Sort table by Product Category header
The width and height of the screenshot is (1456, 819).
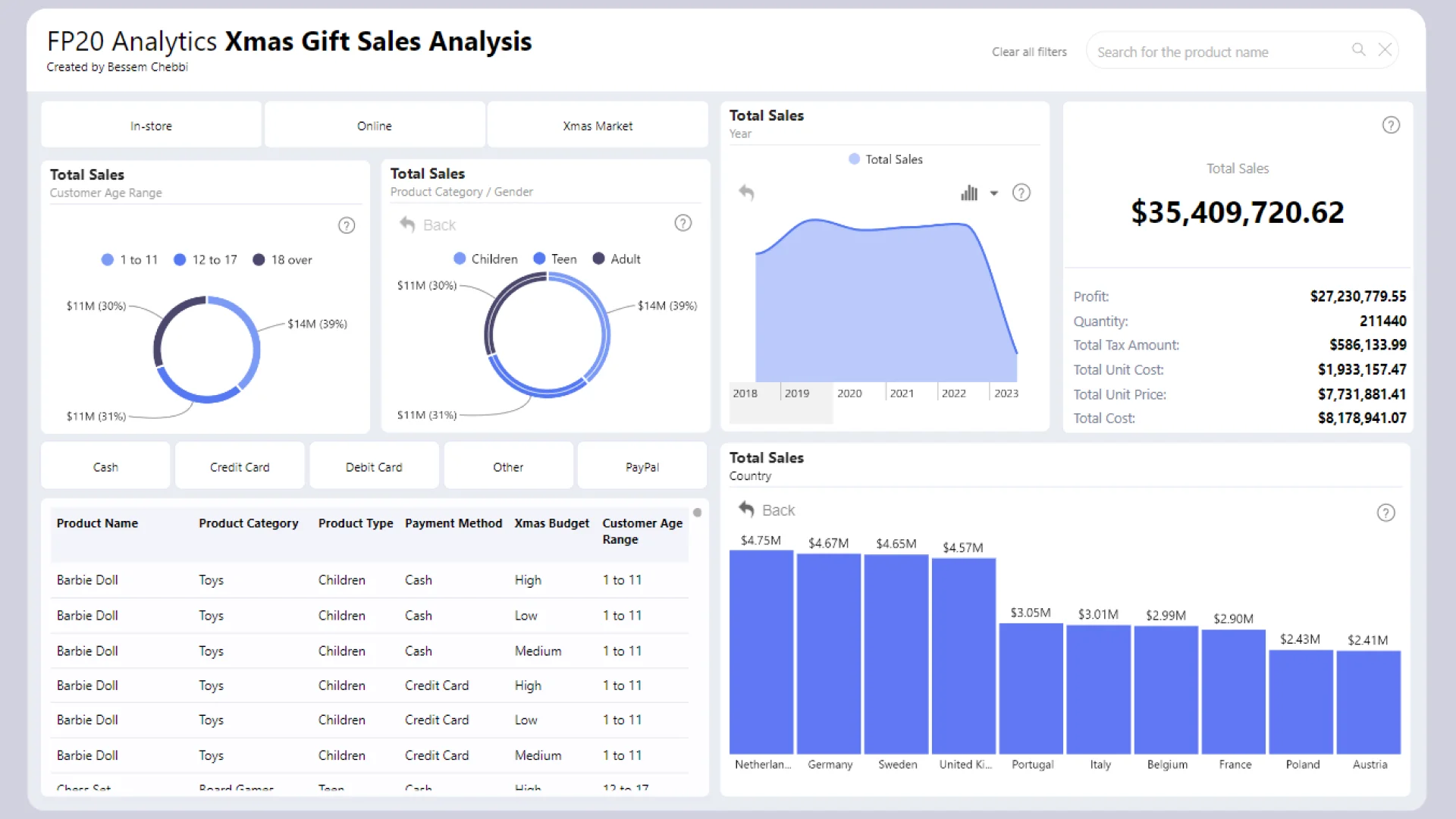(249, 523)
